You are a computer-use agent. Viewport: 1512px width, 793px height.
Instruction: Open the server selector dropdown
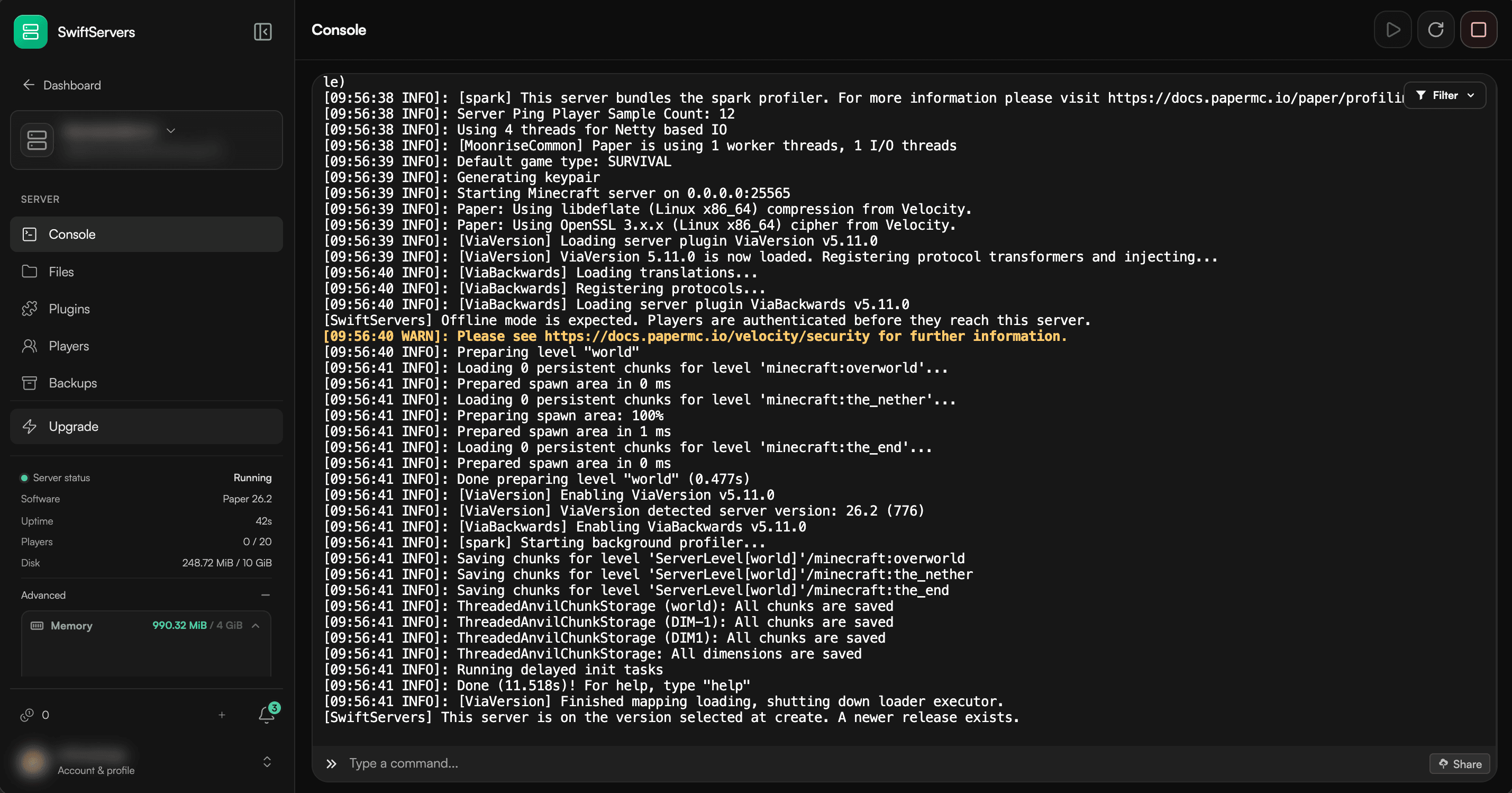(x=147, y=140)
